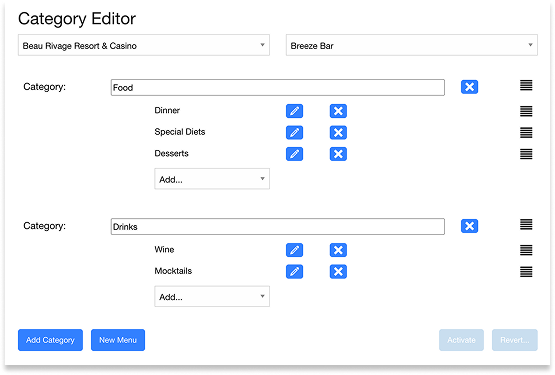Viewport: 555px width, 375px height.
Task: Click the reorder handle for Wine
Action: (x=526, y=250)
